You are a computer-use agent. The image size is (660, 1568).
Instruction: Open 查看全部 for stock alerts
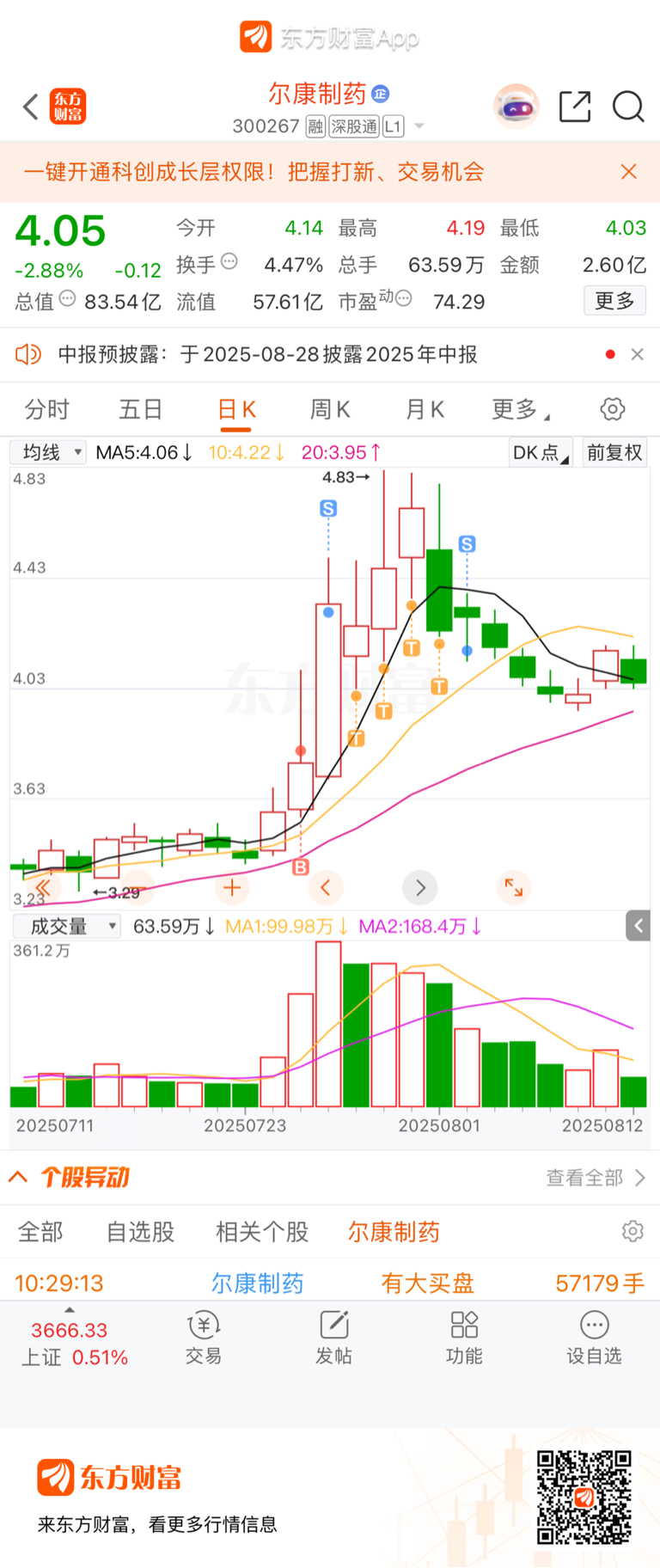[x=596, y=1178]
